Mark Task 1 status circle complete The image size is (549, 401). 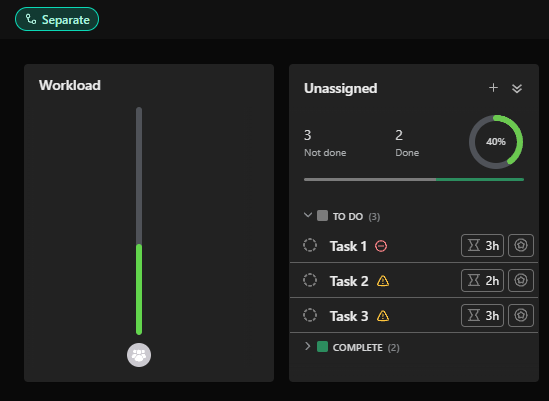(x=310, y=245)
